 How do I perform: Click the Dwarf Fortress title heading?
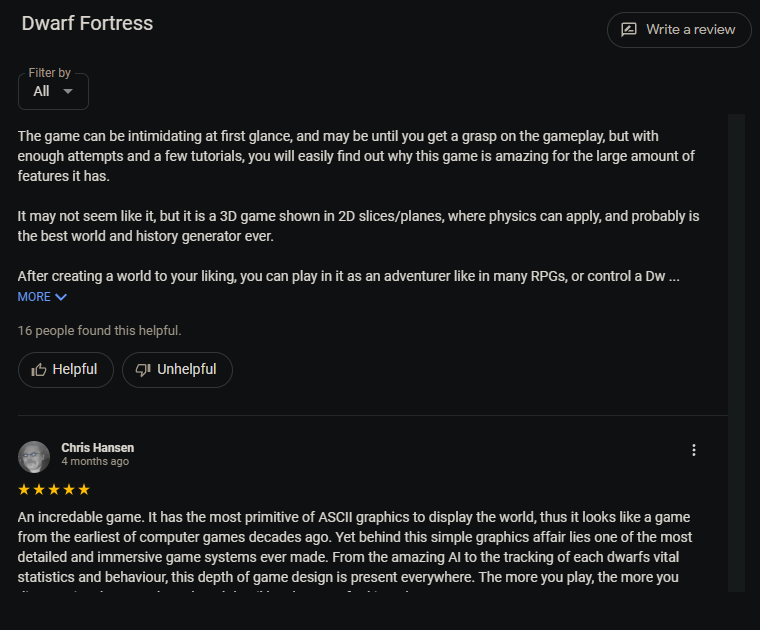click(87, 23)
